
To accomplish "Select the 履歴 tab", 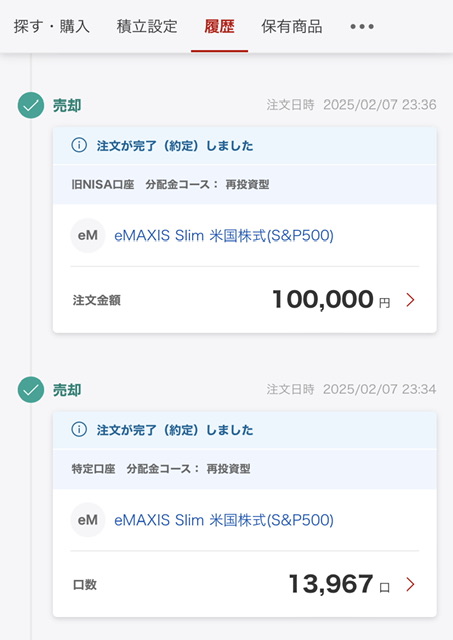I will (219, 27).
